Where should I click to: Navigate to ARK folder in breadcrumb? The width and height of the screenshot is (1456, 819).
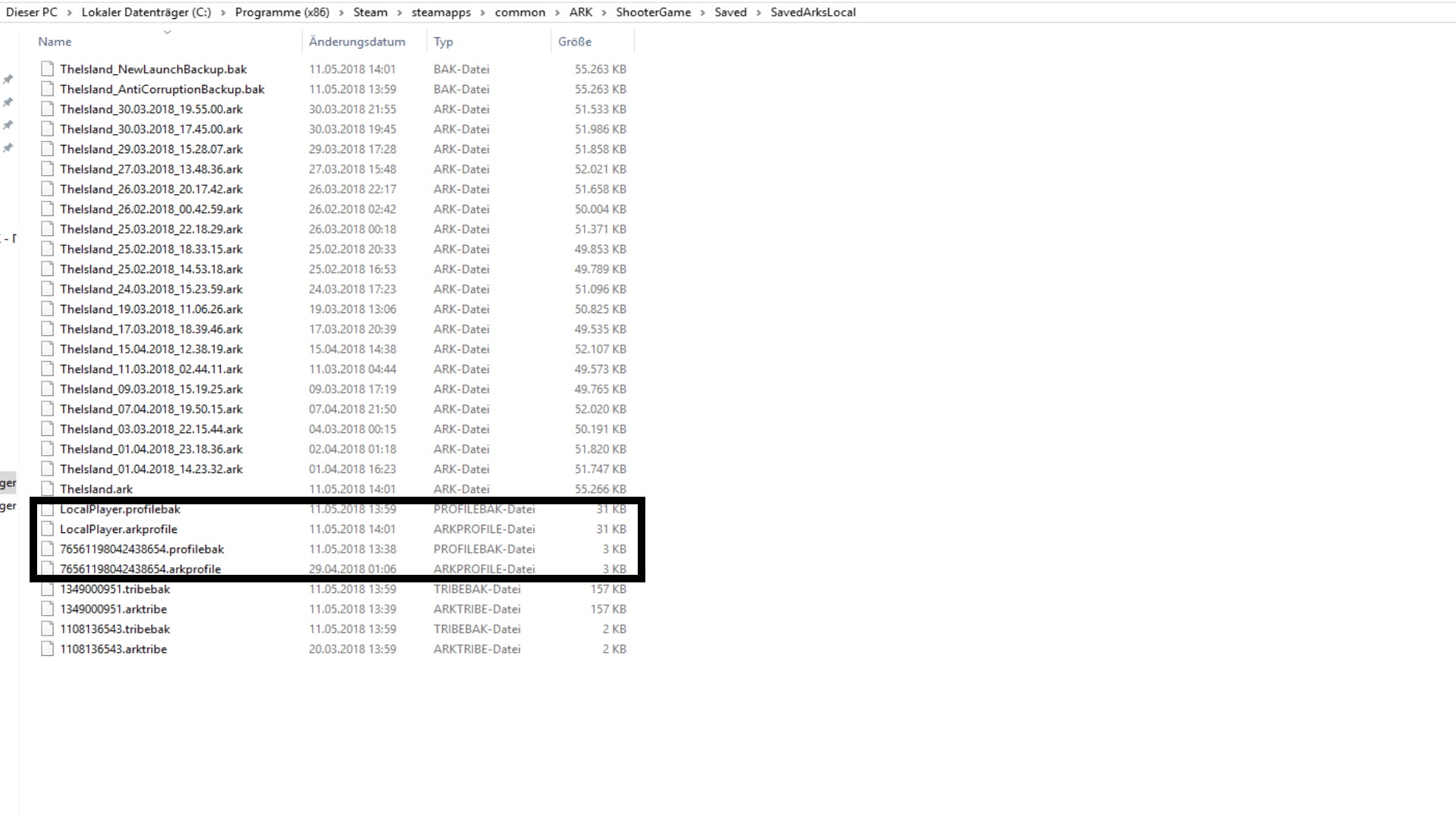point(581,12)
